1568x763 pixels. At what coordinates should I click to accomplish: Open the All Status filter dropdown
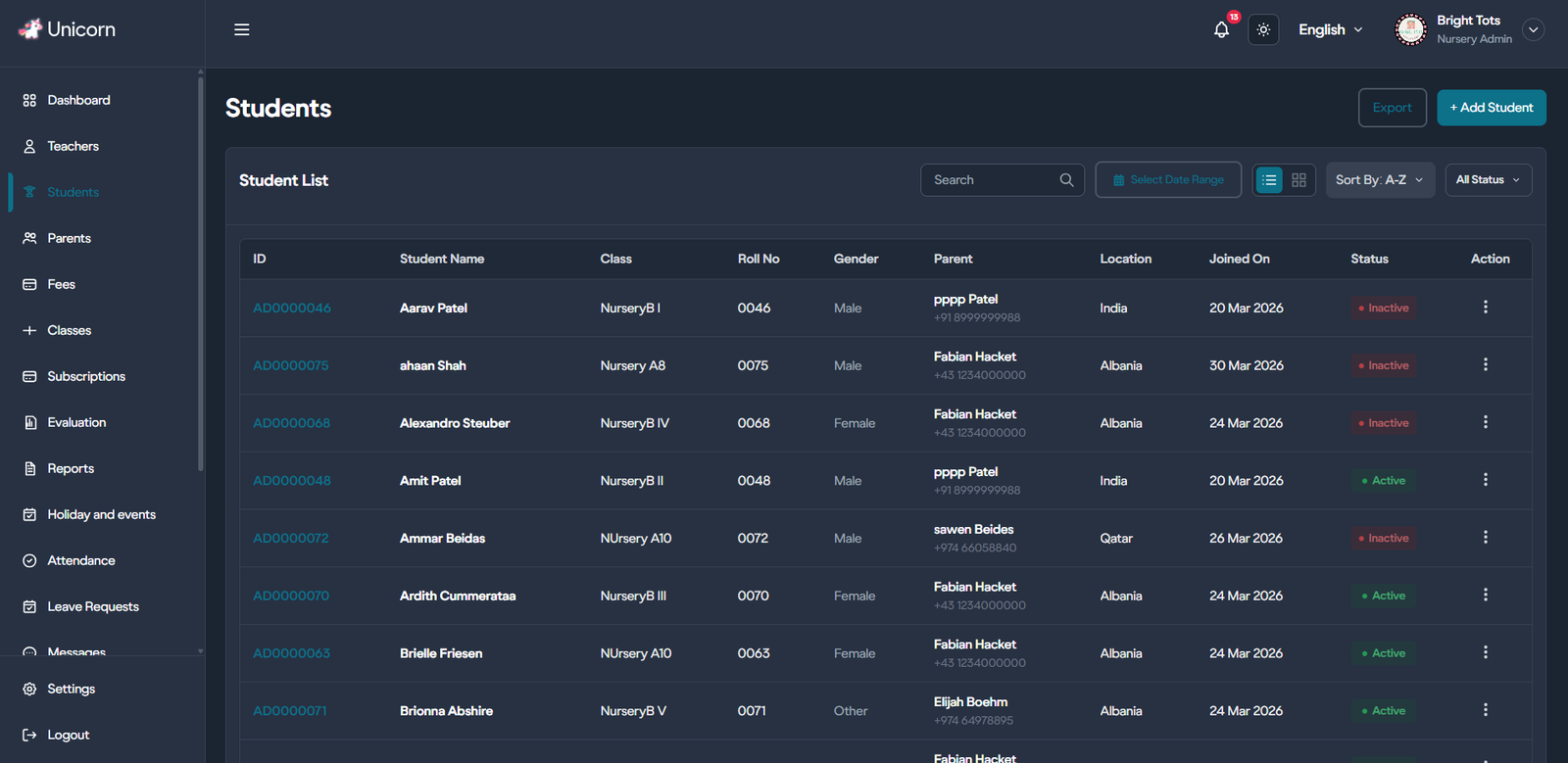point(1489,180)
